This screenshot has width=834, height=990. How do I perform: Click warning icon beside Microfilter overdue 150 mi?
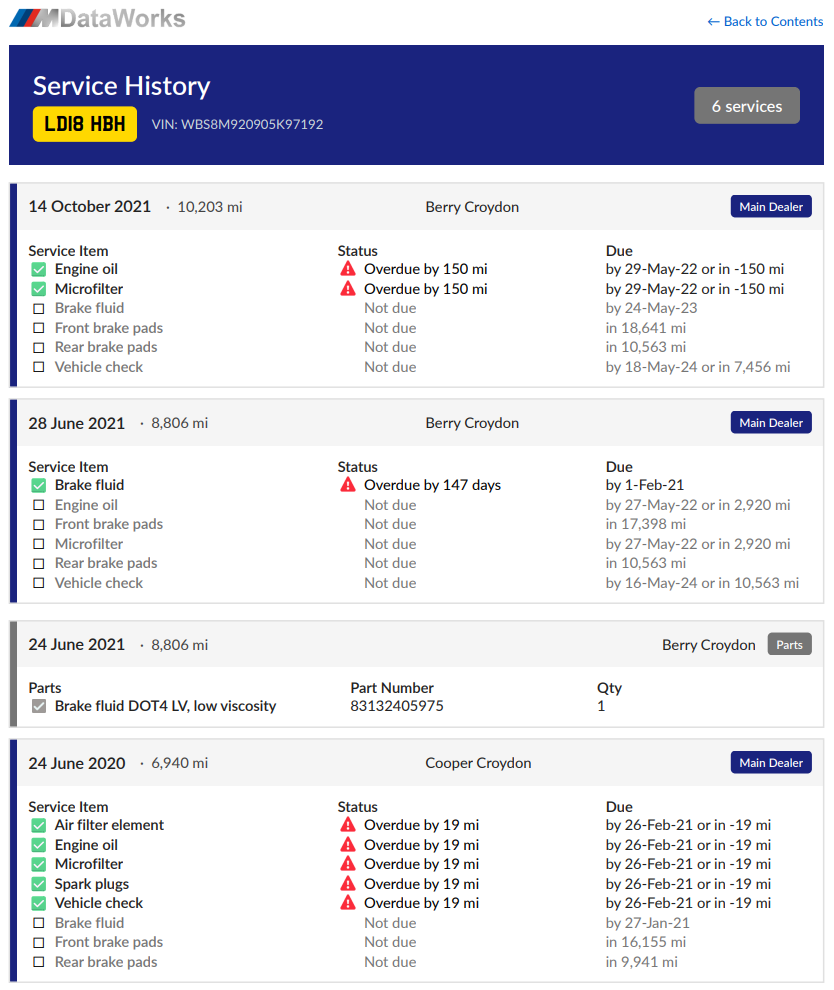[x=348, y=288]
